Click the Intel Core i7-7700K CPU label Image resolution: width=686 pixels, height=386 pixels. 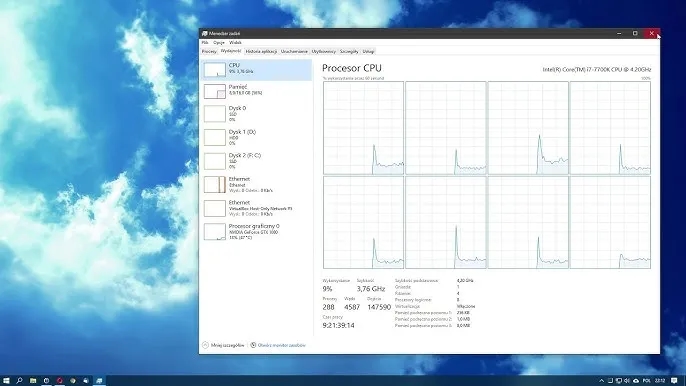pos(597,70)
